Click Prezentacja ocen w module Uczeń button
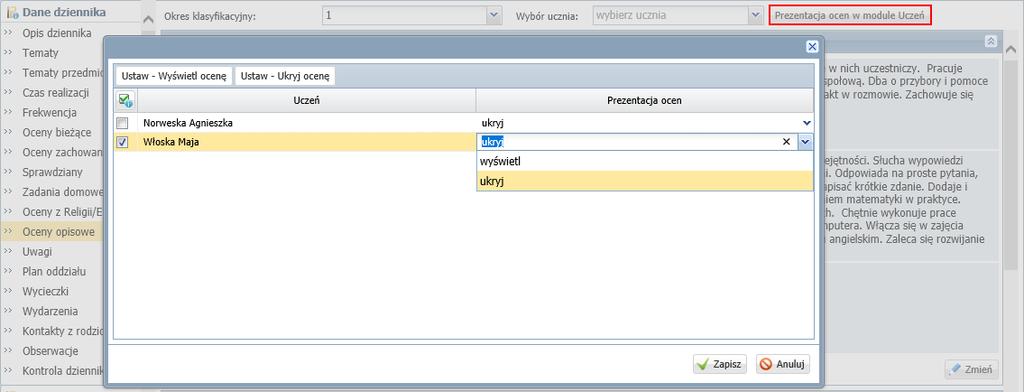This screenshot has height=392, width=1024. [850, 16]
